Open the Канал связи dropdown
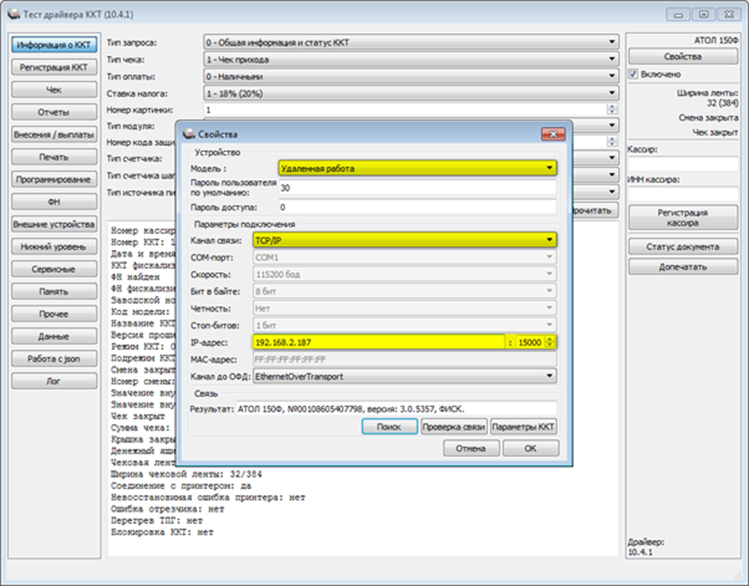Image resolution: width=749 pixels, height=586 pixels. pos(550,240)
